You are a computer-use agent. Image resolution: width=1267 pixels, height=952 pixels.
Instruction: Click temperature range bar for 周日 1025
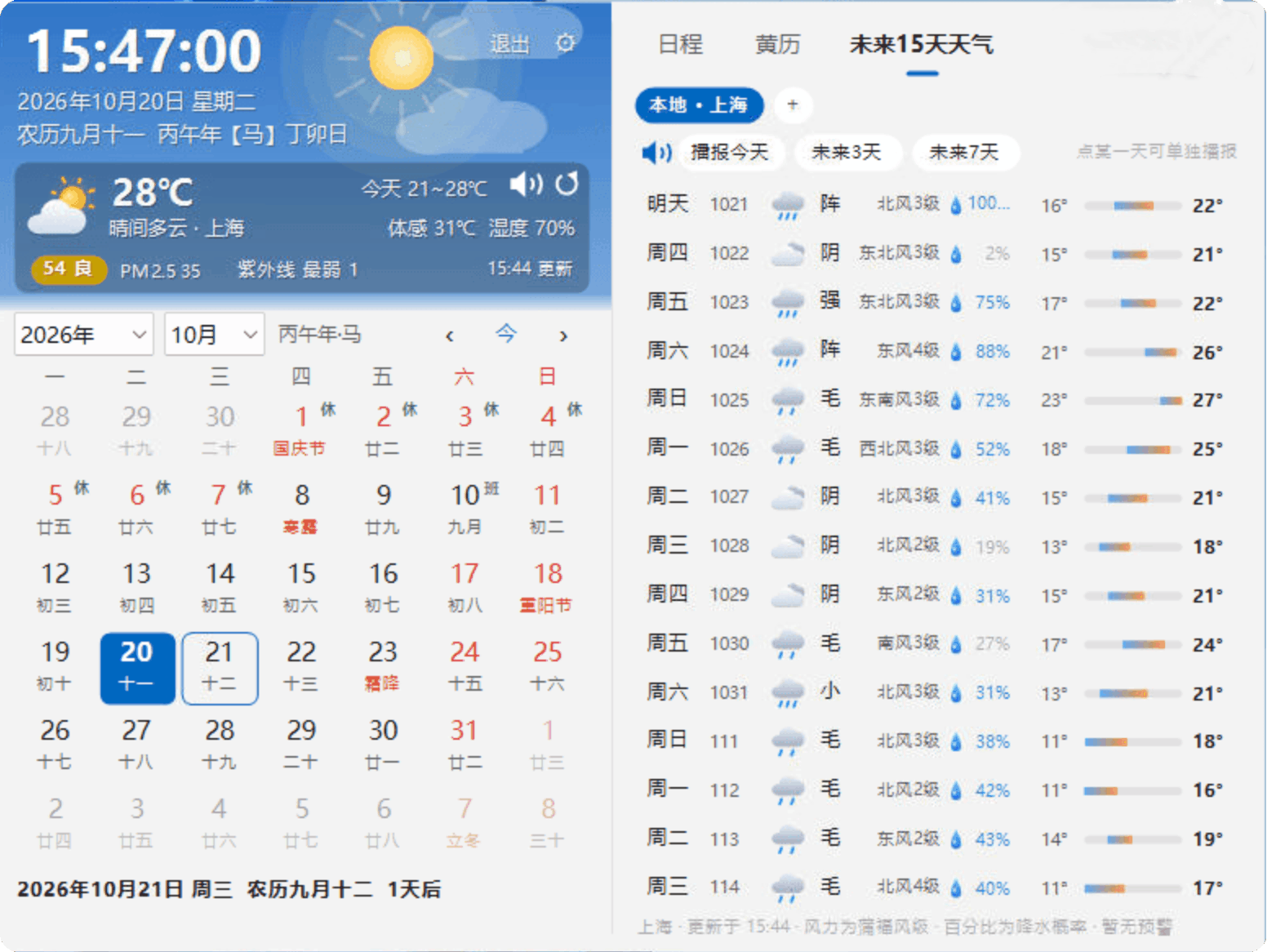1132,401
